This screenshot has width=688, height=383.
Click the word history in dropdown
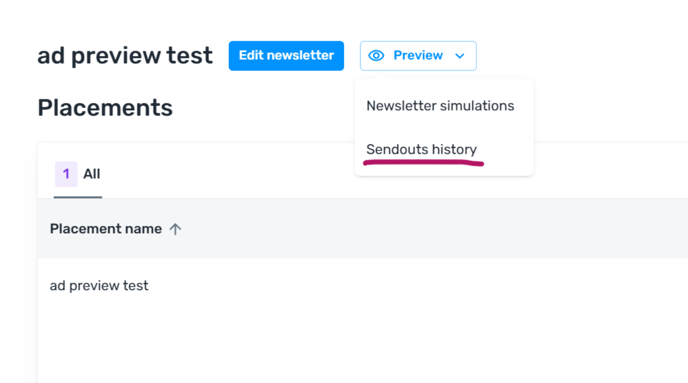(454, 150)
